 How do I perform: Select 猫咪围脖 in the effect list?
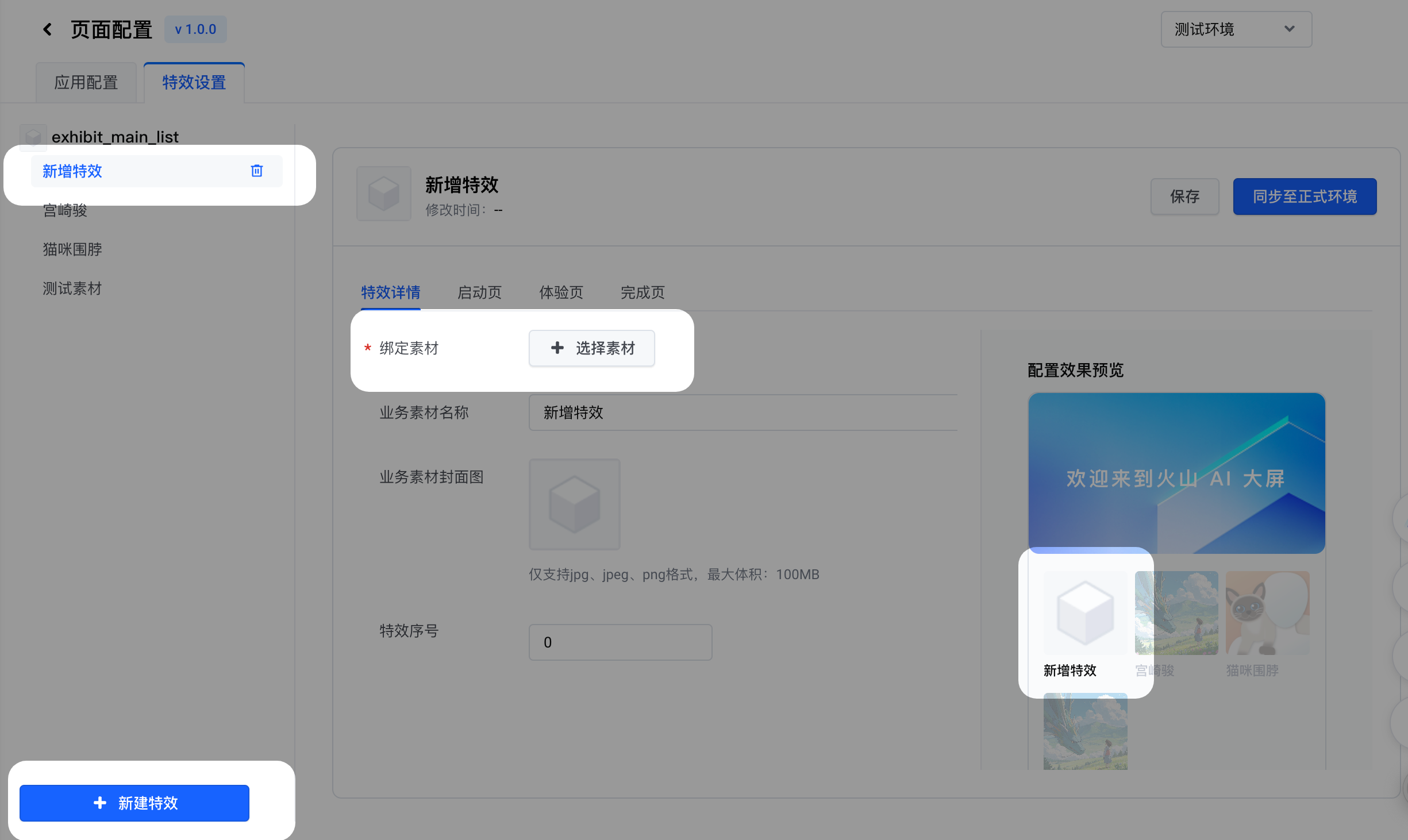pyautogui.click(x=72, y=249)
